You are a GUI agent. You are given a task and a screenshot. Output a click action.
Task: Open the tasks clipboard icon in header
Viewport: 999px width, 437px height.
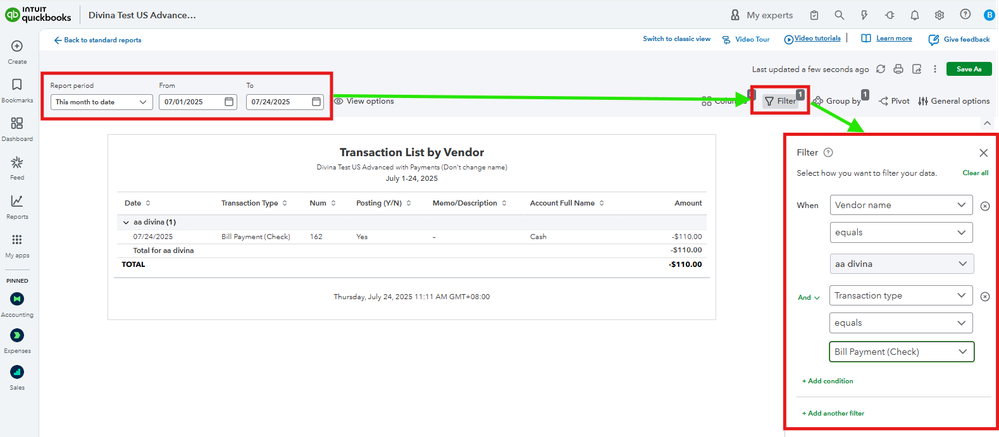[814, 15]
